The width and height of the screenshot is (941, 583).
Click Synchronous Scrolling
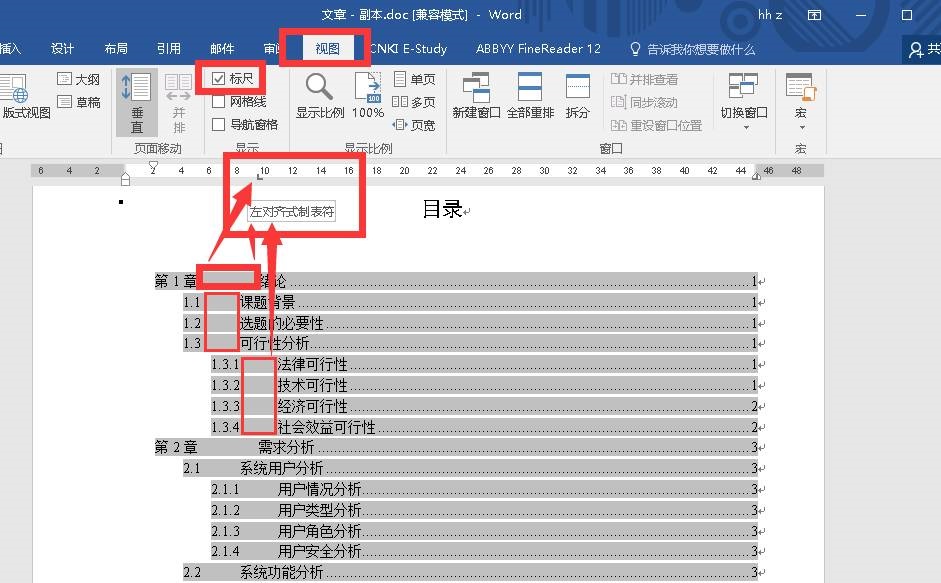pos(644,102)
